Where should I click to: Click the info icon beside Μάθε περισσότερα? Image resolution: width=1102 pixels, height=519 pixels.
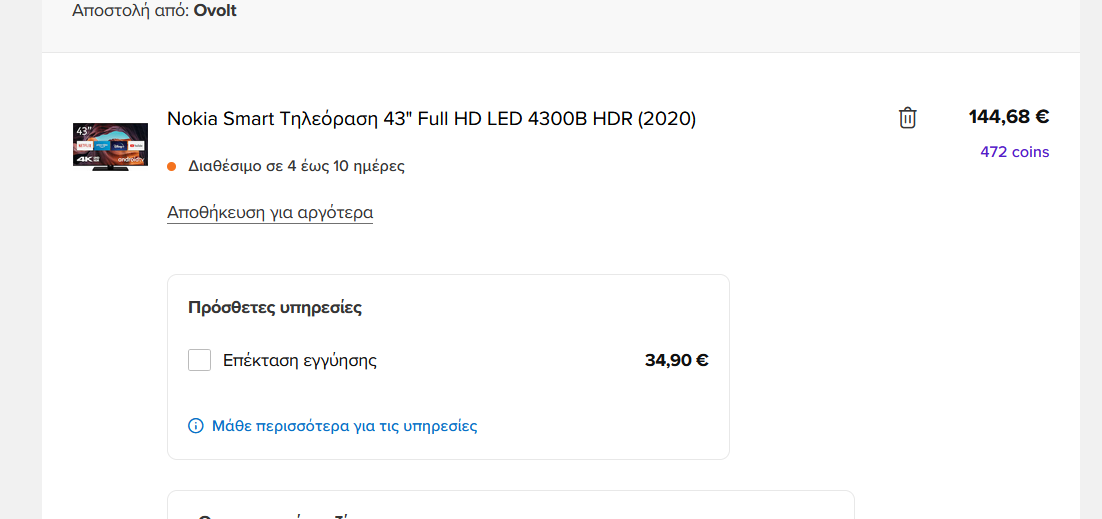pos(196,426)
